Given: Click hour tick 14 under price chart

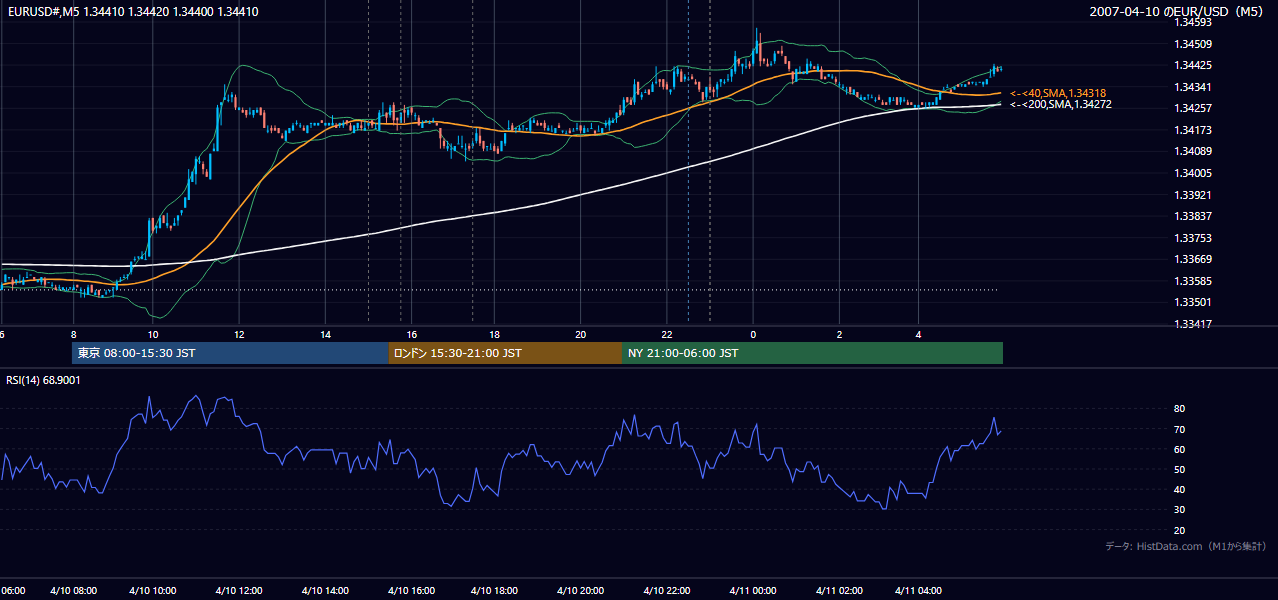Looking at the screenshot, I should coord(325,335).
